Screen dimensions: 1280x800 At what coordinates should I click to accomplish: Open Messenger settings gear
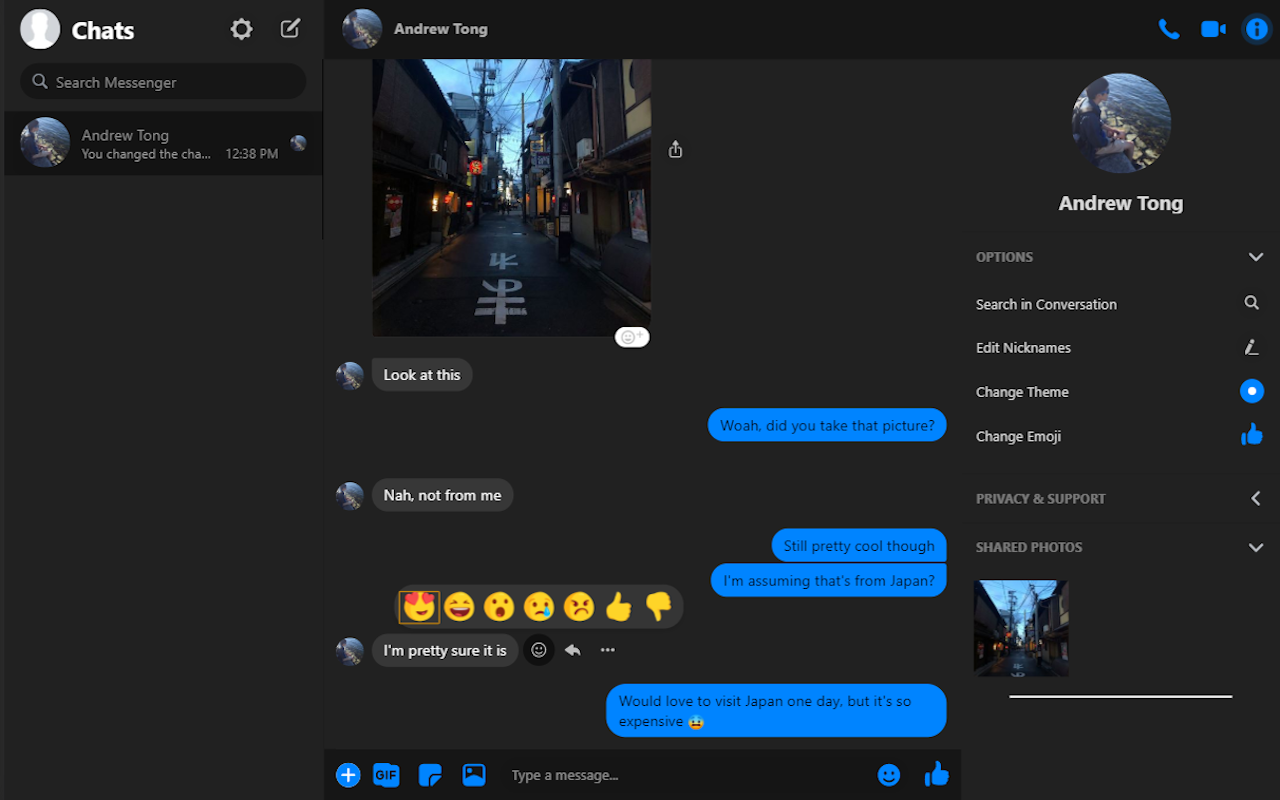click(241, 29)
